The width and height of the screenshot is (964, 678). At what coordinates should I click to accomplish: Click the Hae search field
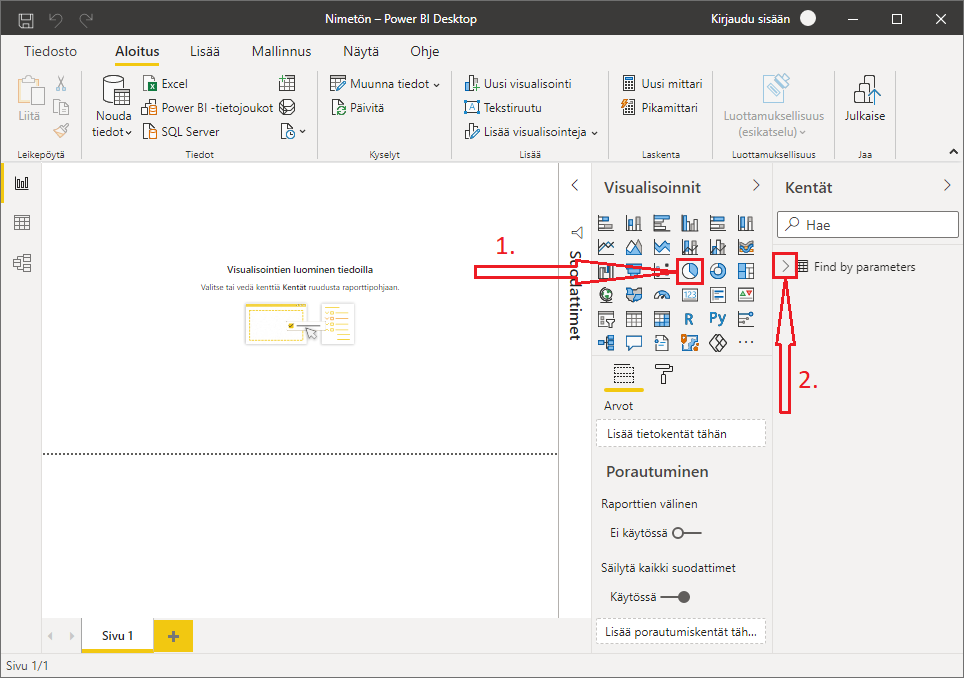(x=870, y=225)
